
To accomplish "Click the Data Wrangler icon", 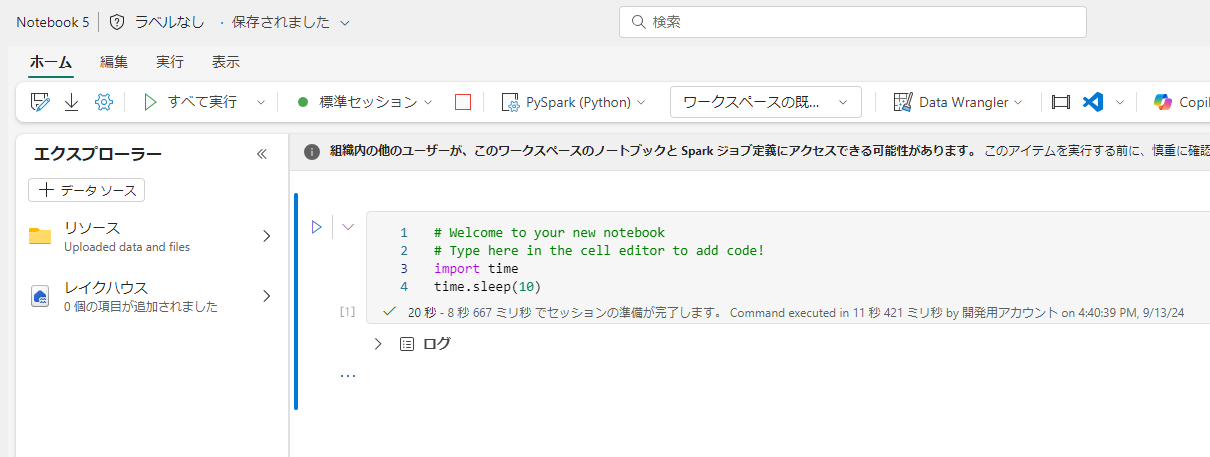I will [x=903, y=102].
